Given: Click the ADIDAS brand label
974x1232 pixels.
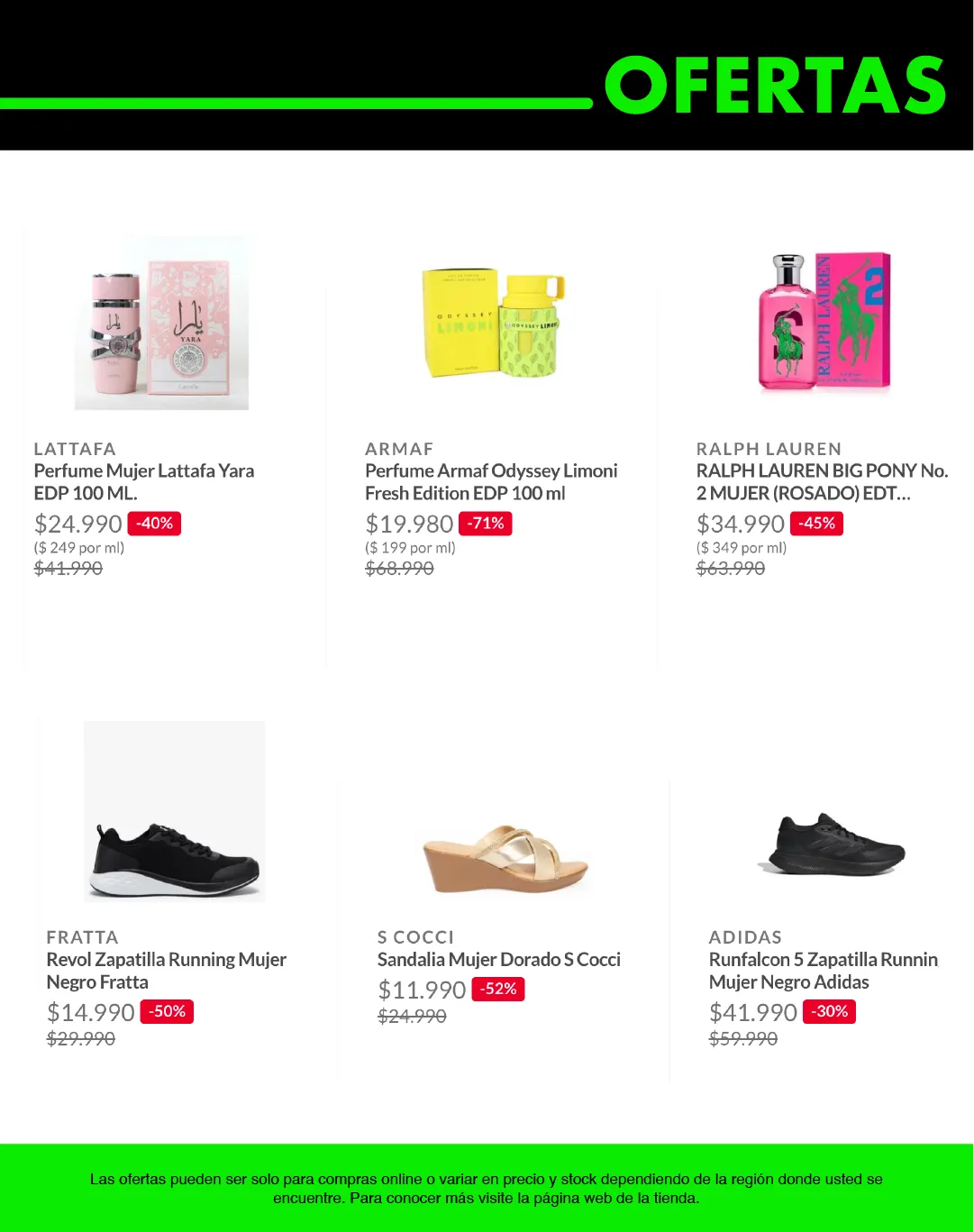Looking at the screenshot, I should pyautogui.click(x=745, y=937).
